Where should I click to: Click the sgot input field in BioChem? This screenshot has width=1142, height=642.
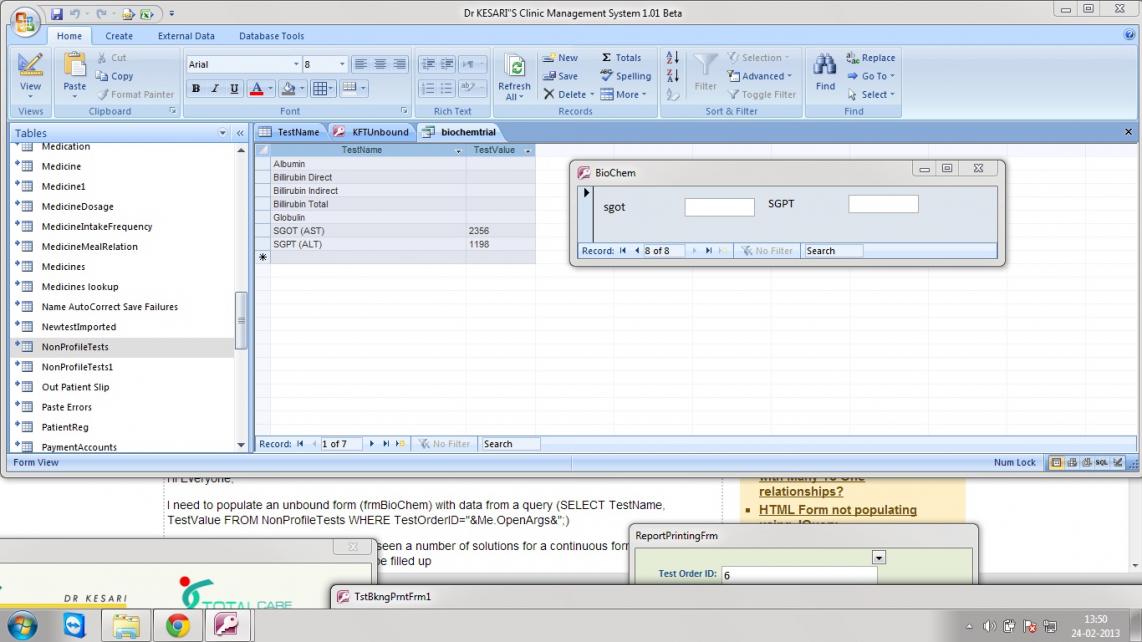click(719, 207)
